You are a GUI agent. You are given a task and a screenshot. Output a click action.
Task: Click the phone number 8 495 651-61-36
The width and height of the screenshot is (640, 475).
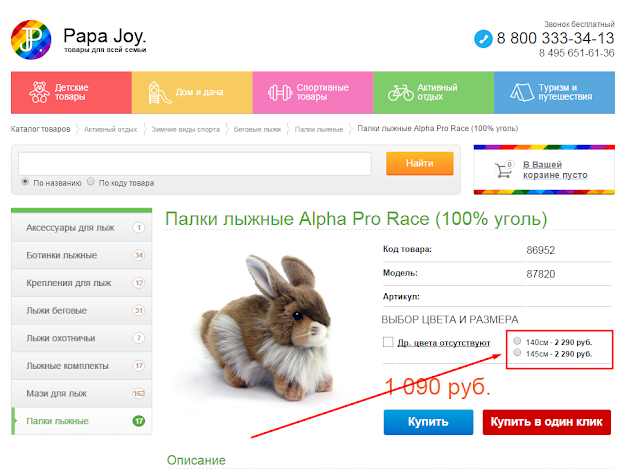pyautogui.click(x=576, y=53)
